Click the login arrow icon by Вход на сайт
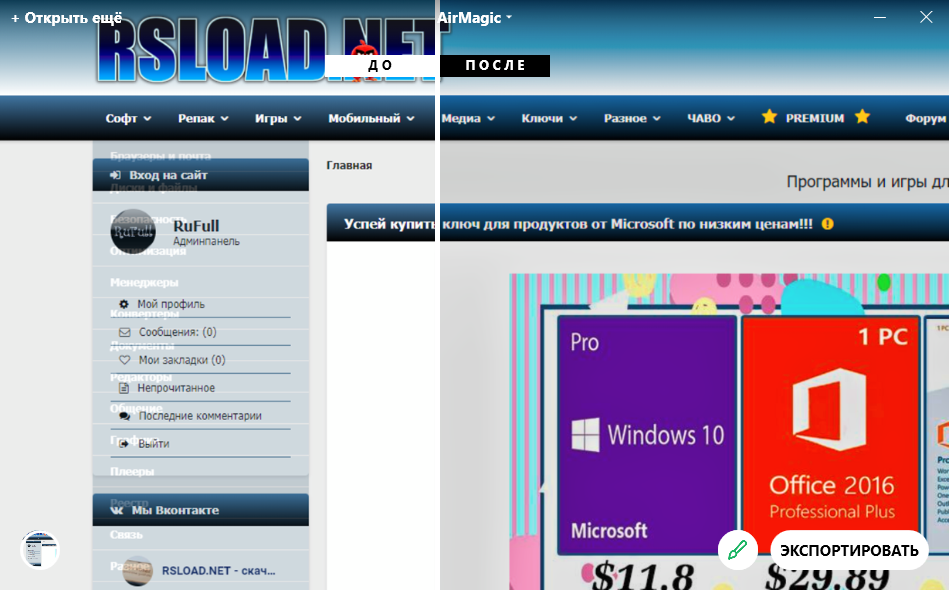 115,175
